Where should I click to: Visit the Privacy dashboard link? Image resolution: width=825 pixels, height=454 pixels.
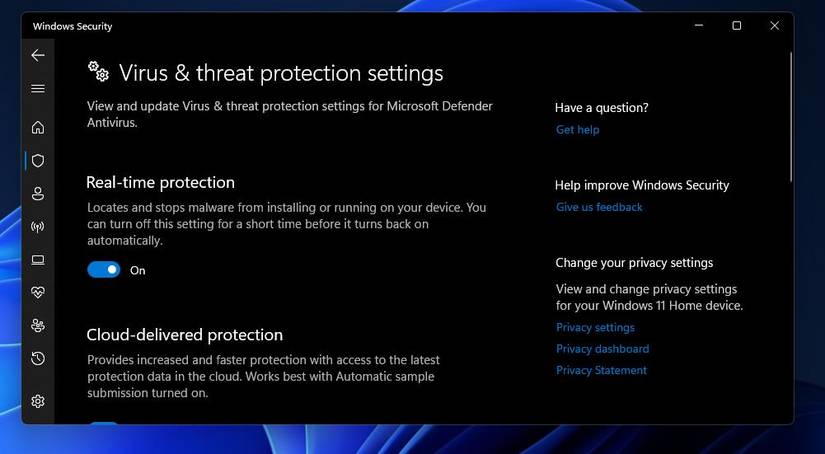coord(602,349)
